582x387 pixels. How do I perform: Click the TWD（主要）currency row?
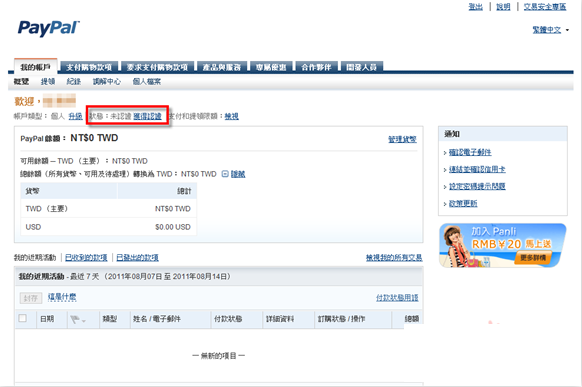point(108,209)
